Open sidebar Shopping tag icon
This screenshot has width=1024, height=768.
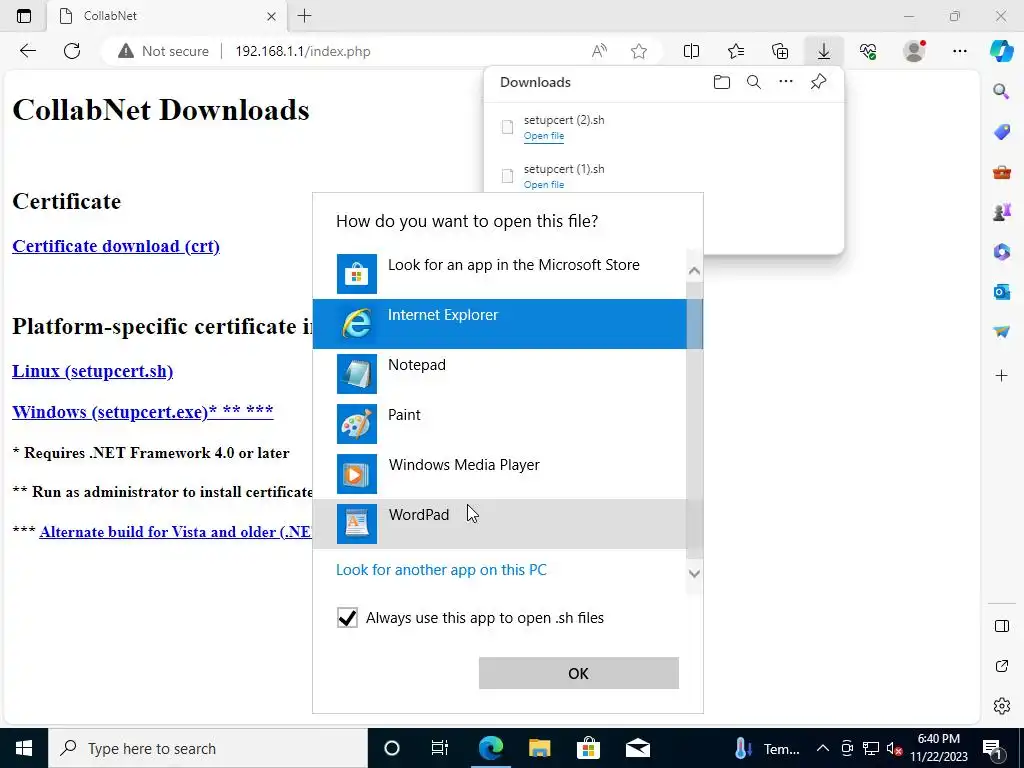click(1001, 131)
